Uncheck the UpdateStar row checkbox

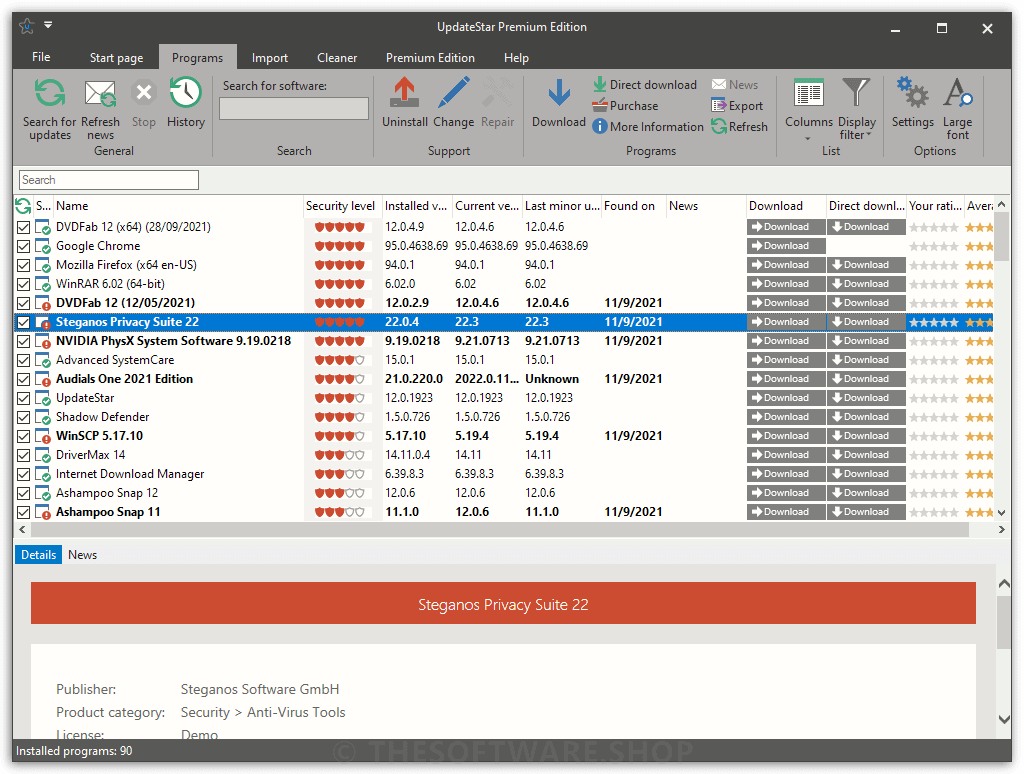coord(24,398)
